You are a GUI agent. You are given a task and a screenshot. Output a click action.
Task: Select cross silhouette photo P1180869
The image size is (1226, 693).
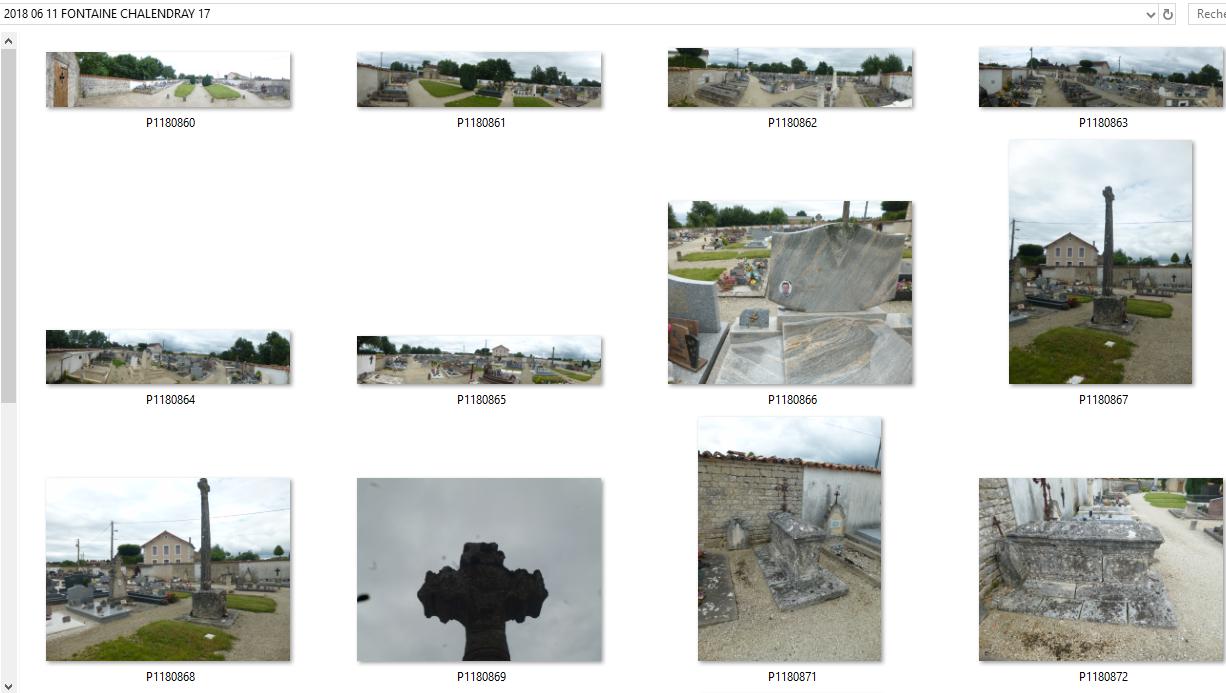479,569
